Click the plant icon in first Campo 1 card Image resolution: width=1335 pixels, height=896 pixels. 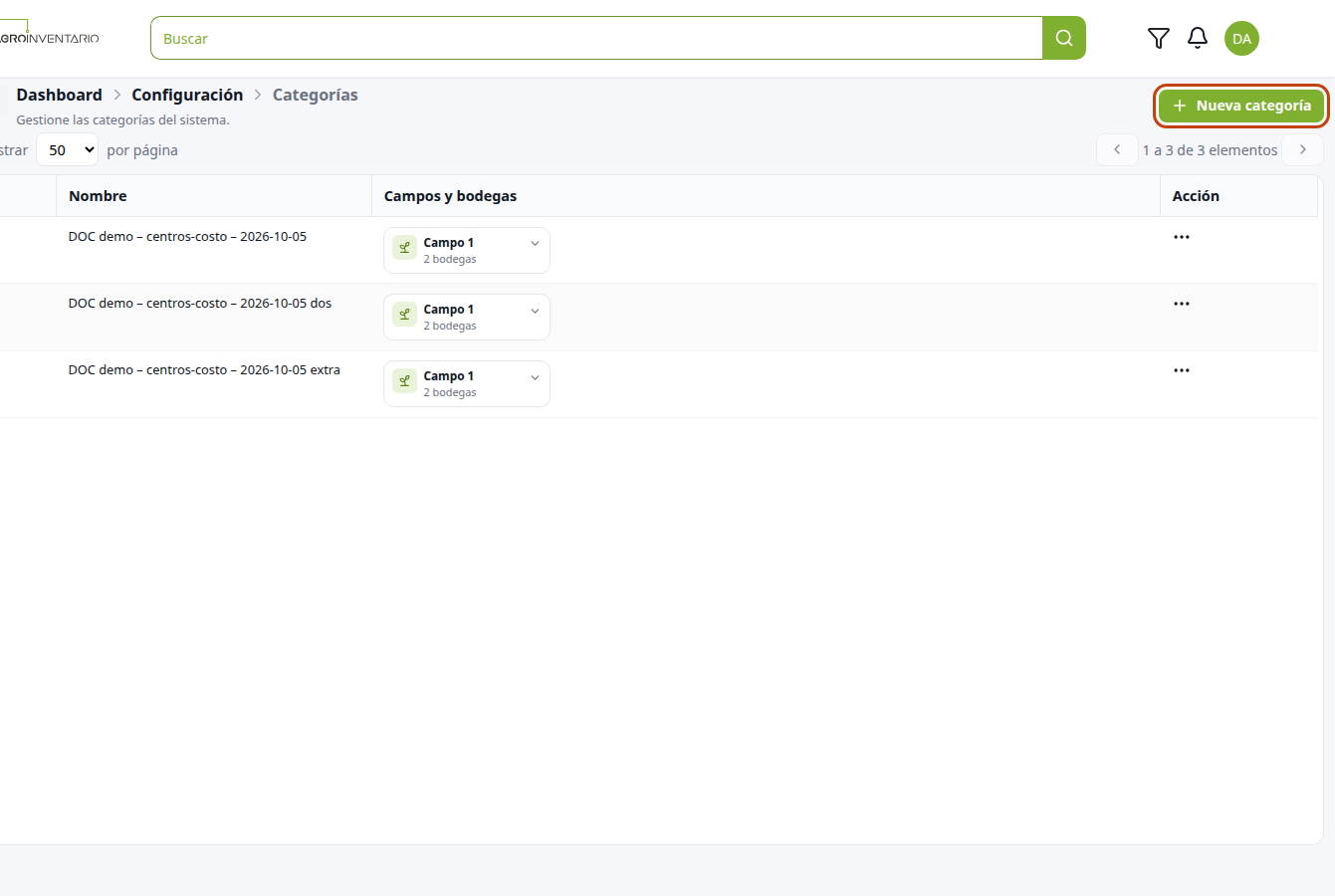404,248
